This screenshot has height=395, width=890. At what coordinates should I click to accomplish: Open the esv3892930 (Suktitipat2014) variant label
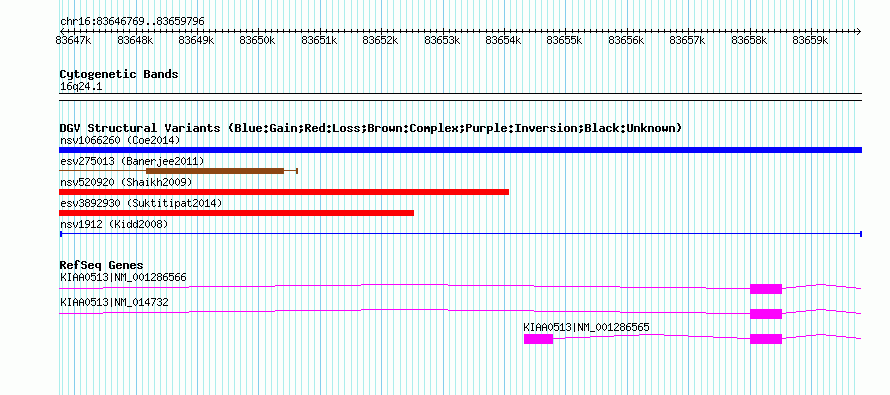coord(141,203)
